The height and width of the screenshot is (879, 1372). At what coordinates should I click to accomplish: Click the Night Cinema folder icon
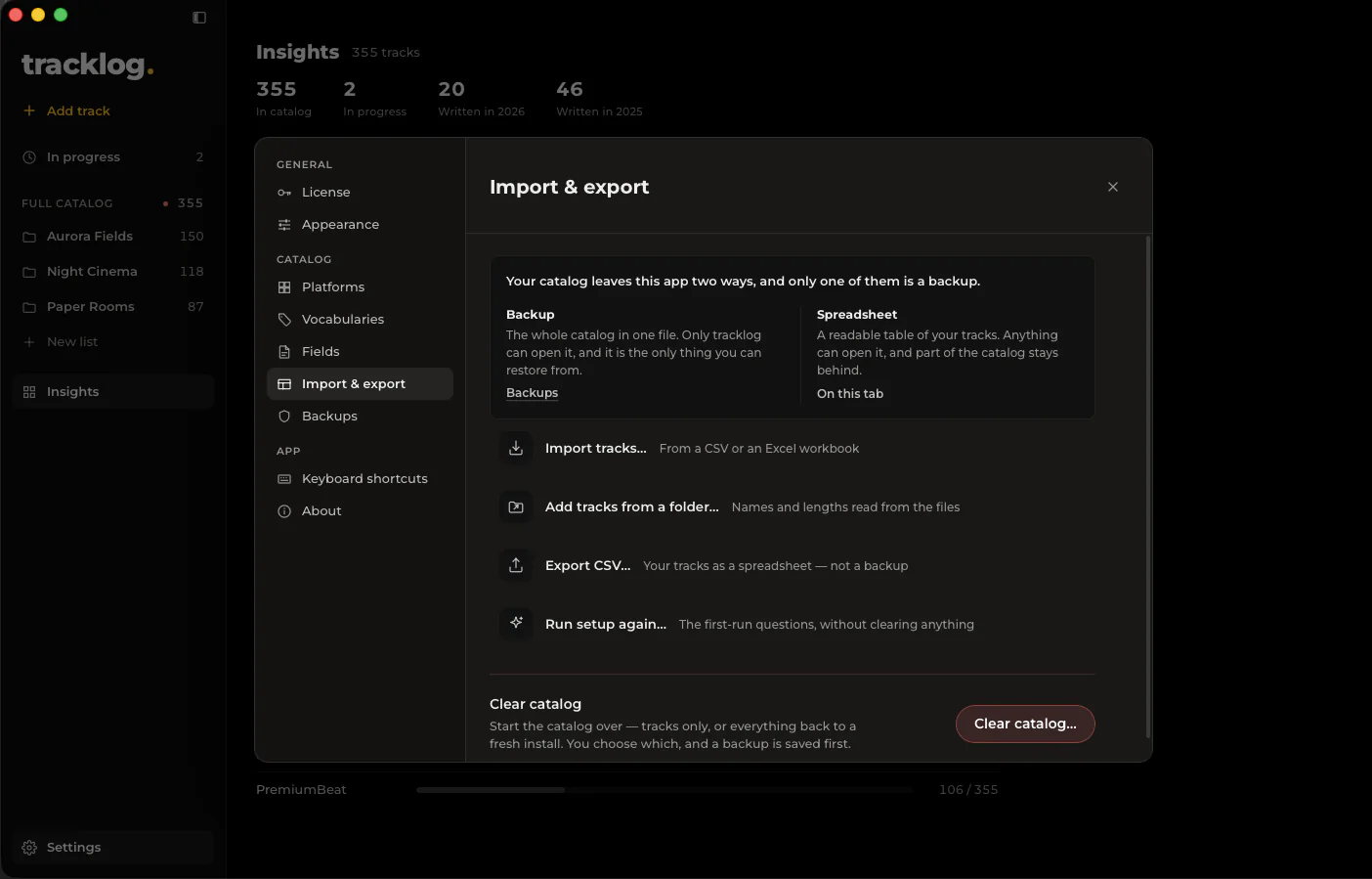[x=29, y=272]
